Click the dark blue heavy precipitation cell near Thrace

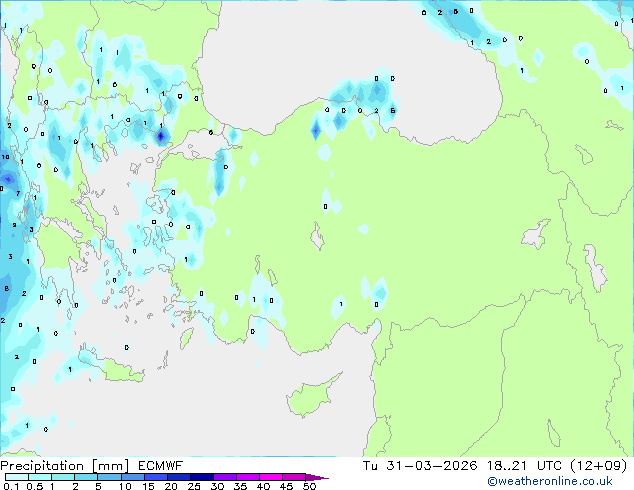[161, 136]
